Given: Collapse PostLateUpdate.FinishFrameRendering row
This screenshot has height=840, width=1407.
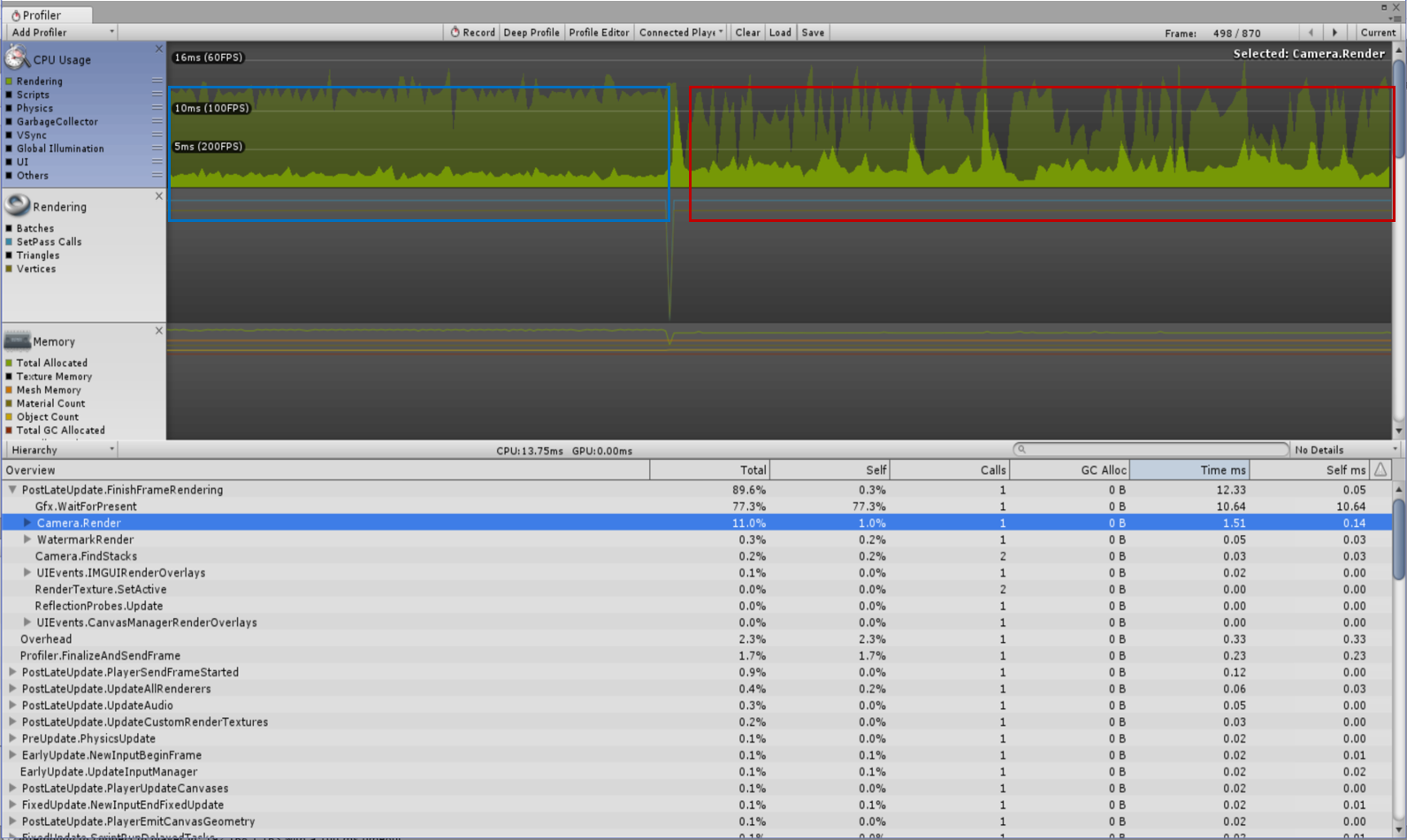Looking at the screenshot, I should (x=12, y=490).
